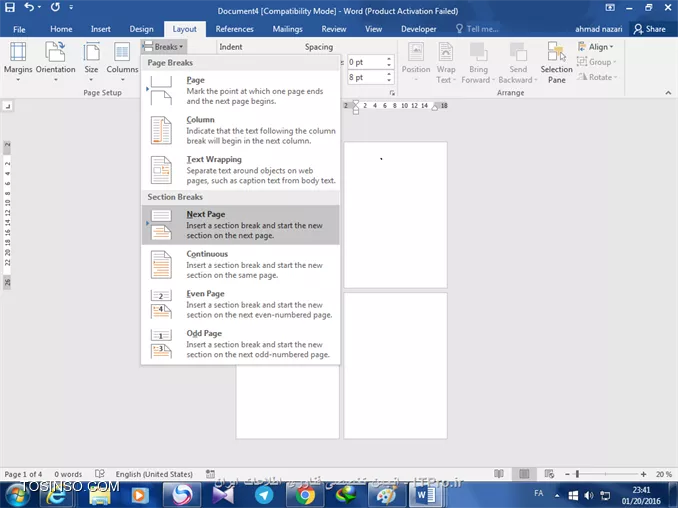Viewport: 678px width, 508px height.
Task: Click the Redo/Repeat icon
Action: point(55,7)
